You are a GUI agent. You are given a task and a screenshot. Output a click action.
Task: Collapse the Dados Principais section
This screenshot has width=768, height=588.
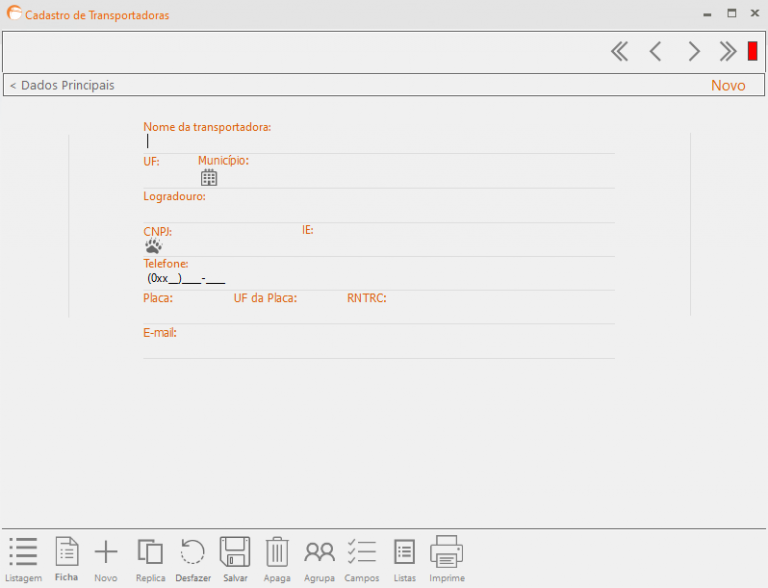62,86
